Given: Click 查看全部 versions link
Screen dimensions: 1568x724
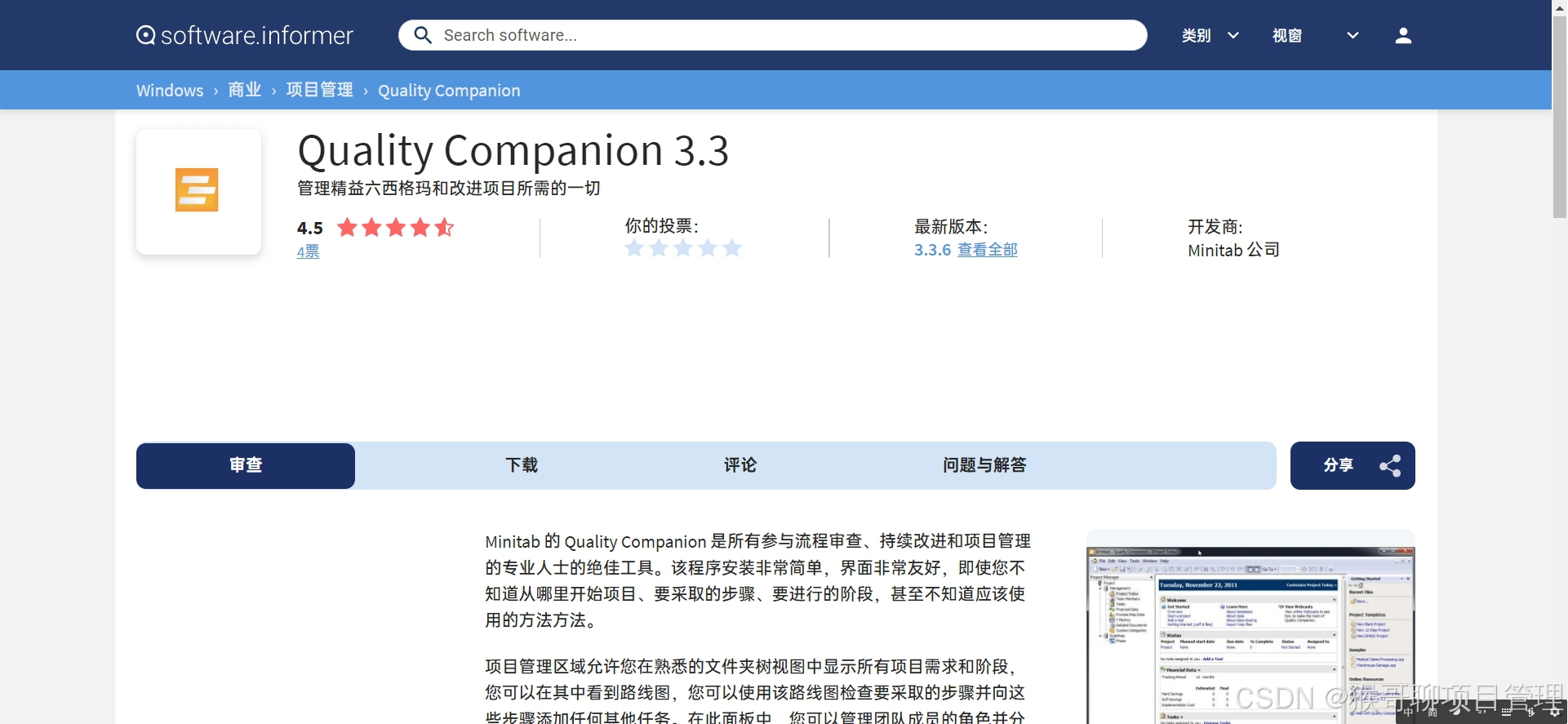Looking at the screenshot, I should pos(988,250).
